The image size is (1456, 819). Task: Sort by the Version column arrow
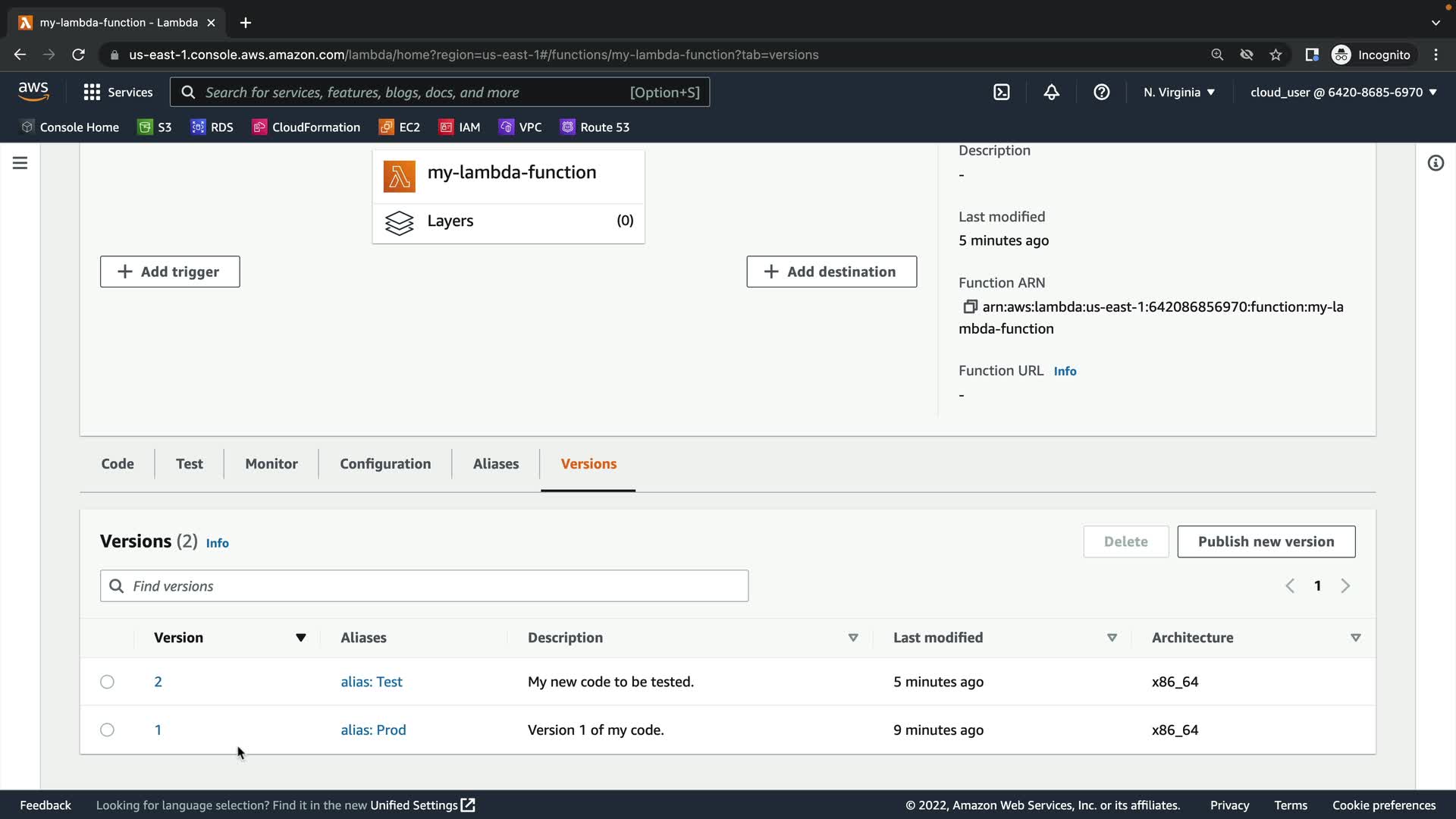pos(300,638)
